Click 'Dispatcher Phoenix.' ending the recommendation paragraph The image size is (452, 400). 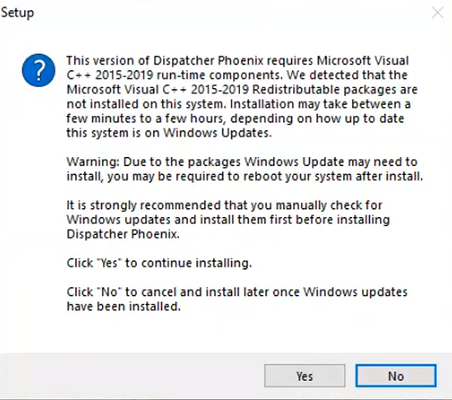point(123,234)
